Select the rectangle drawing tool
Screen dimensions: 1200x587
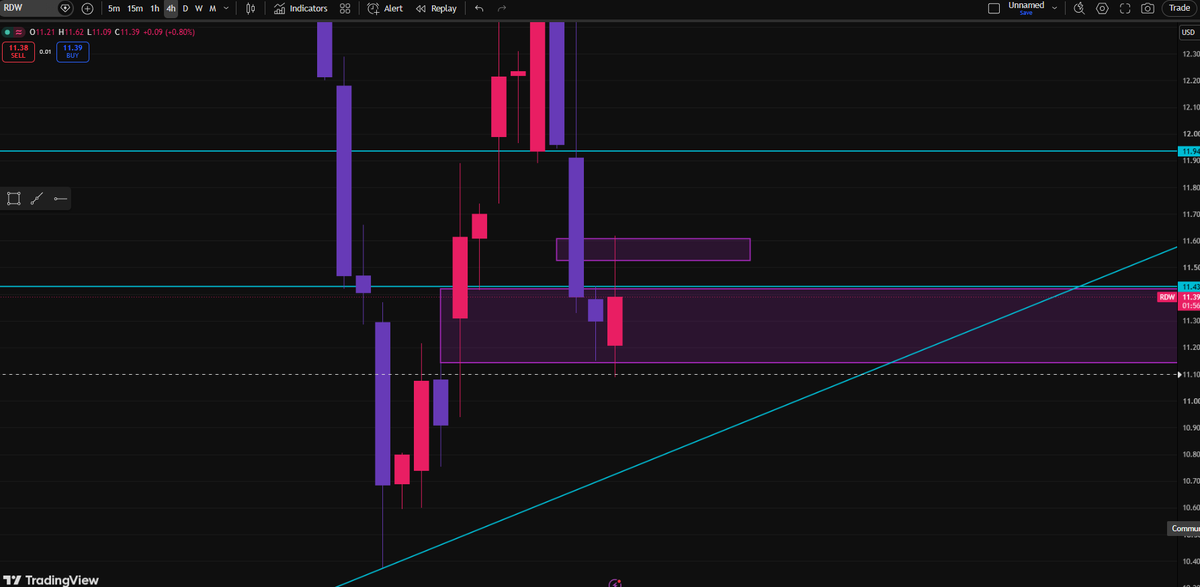coord(14,199)
